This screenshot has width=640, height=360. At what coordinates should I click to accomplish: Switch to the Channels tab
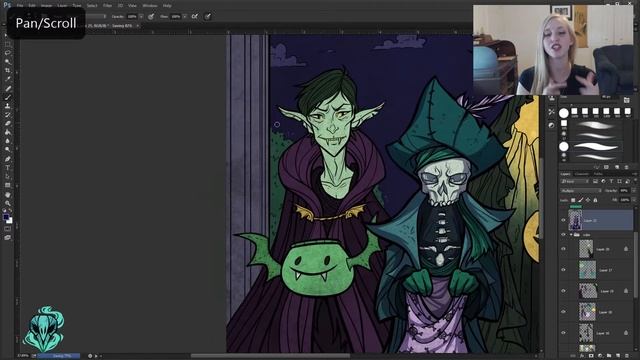click(x=582, y=174)
